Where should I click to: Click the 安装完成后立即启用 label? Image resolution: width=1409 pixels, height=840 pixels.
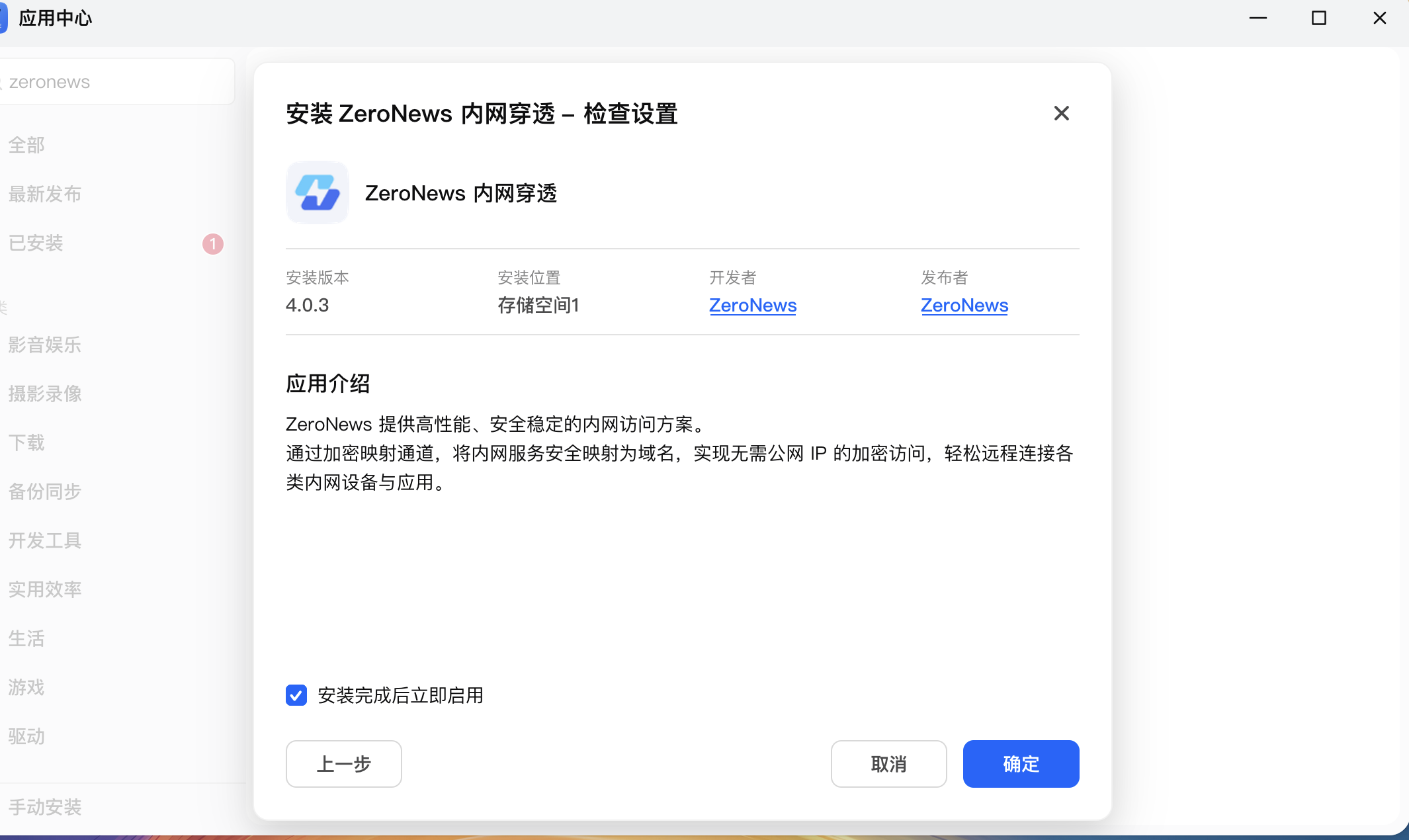[x=401, y=695]
